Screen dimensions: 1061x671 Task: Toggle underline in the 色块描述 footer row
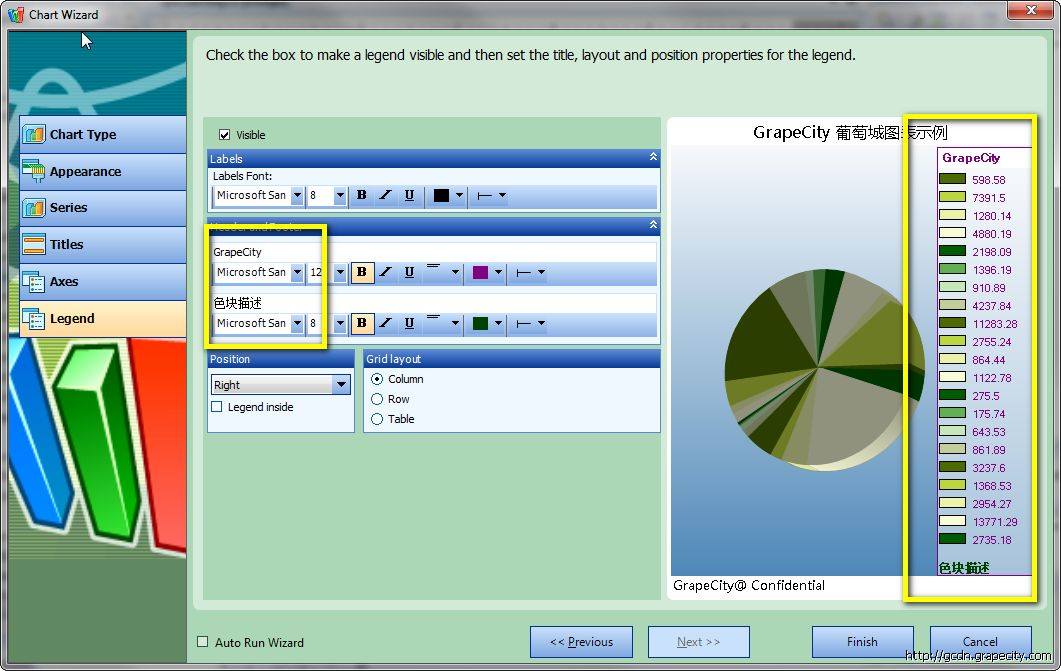409,323
